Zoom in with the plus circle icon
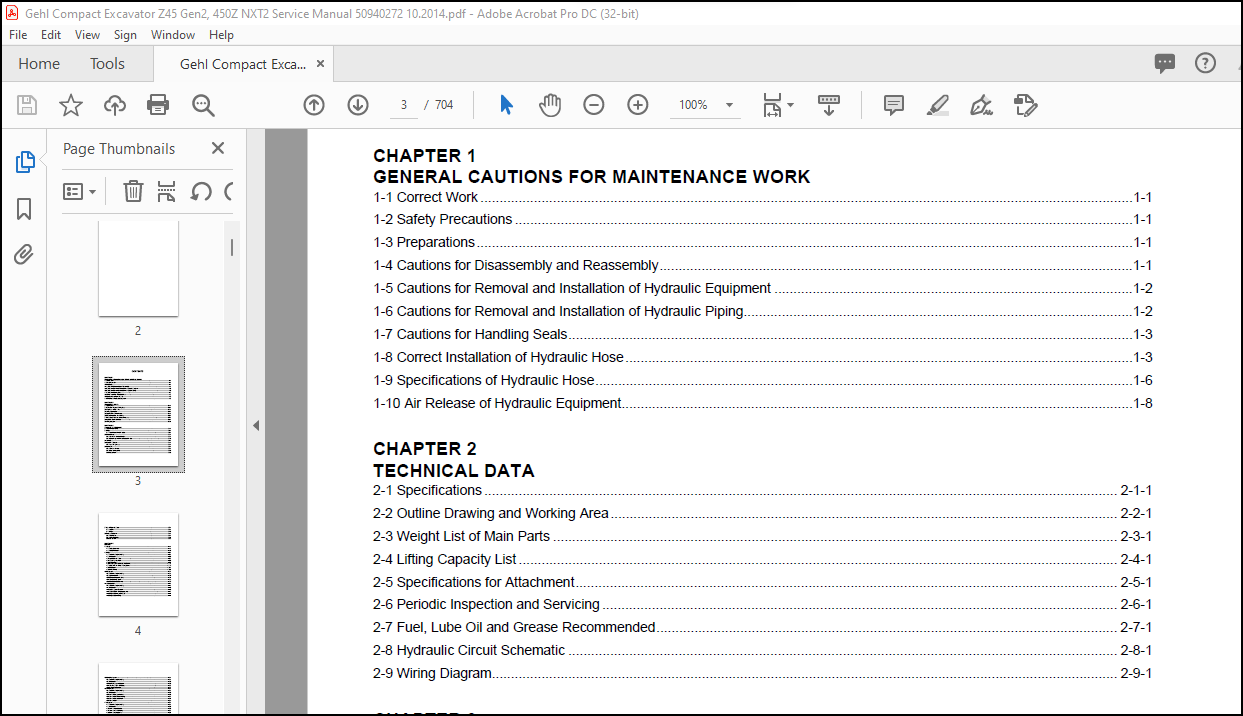1243x716 pixels. 638,105
